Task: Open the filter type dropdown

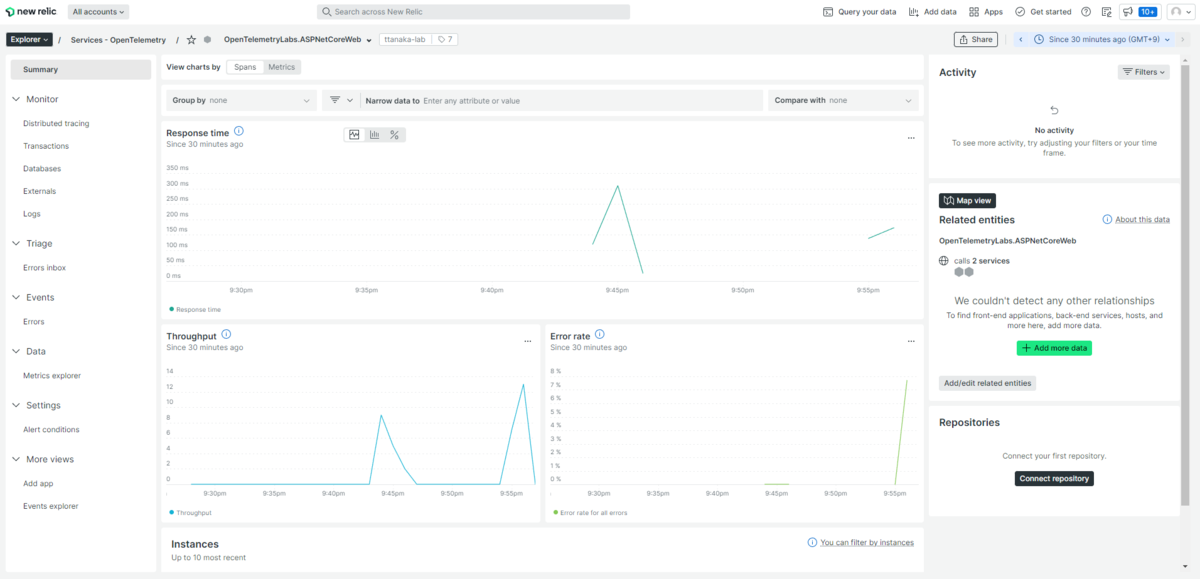Action: (x=342, y=100)
